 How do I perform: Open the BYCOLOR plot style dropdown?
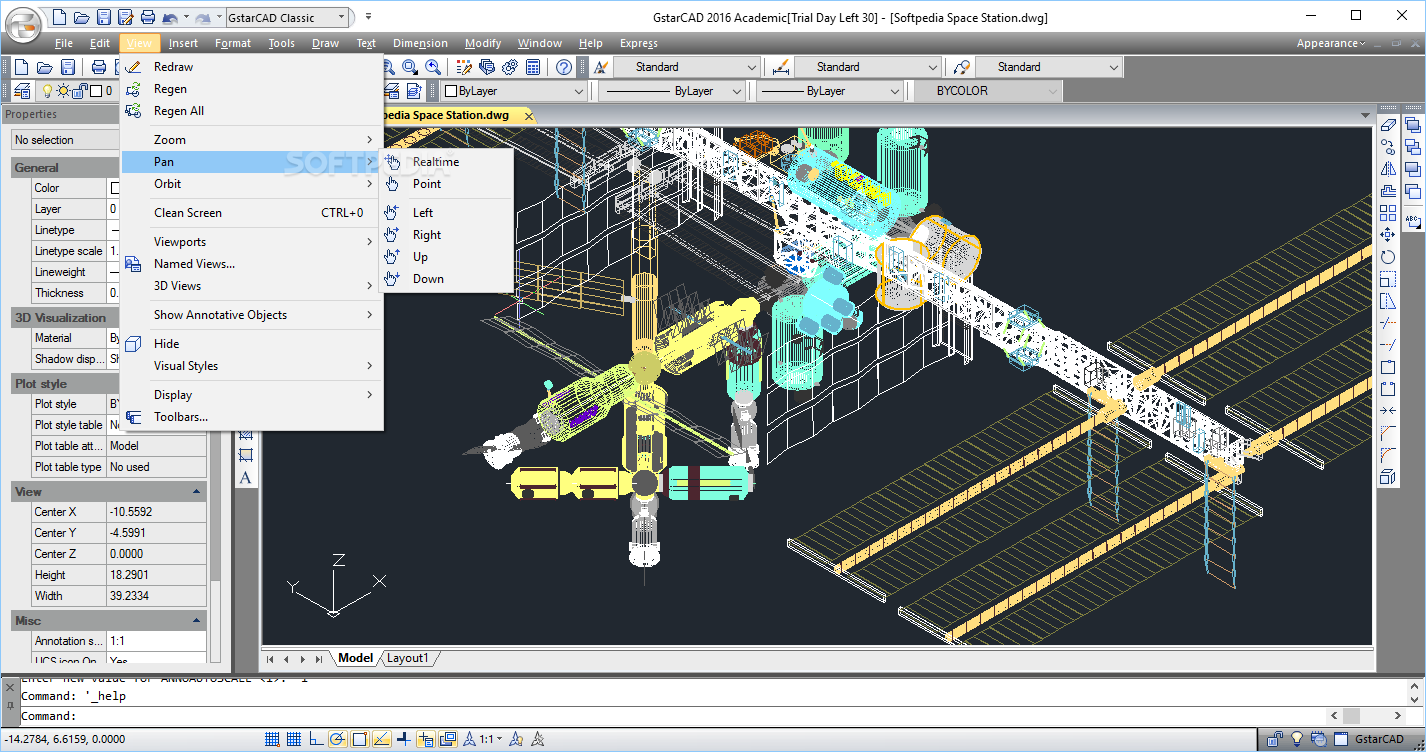click(986, 91)
